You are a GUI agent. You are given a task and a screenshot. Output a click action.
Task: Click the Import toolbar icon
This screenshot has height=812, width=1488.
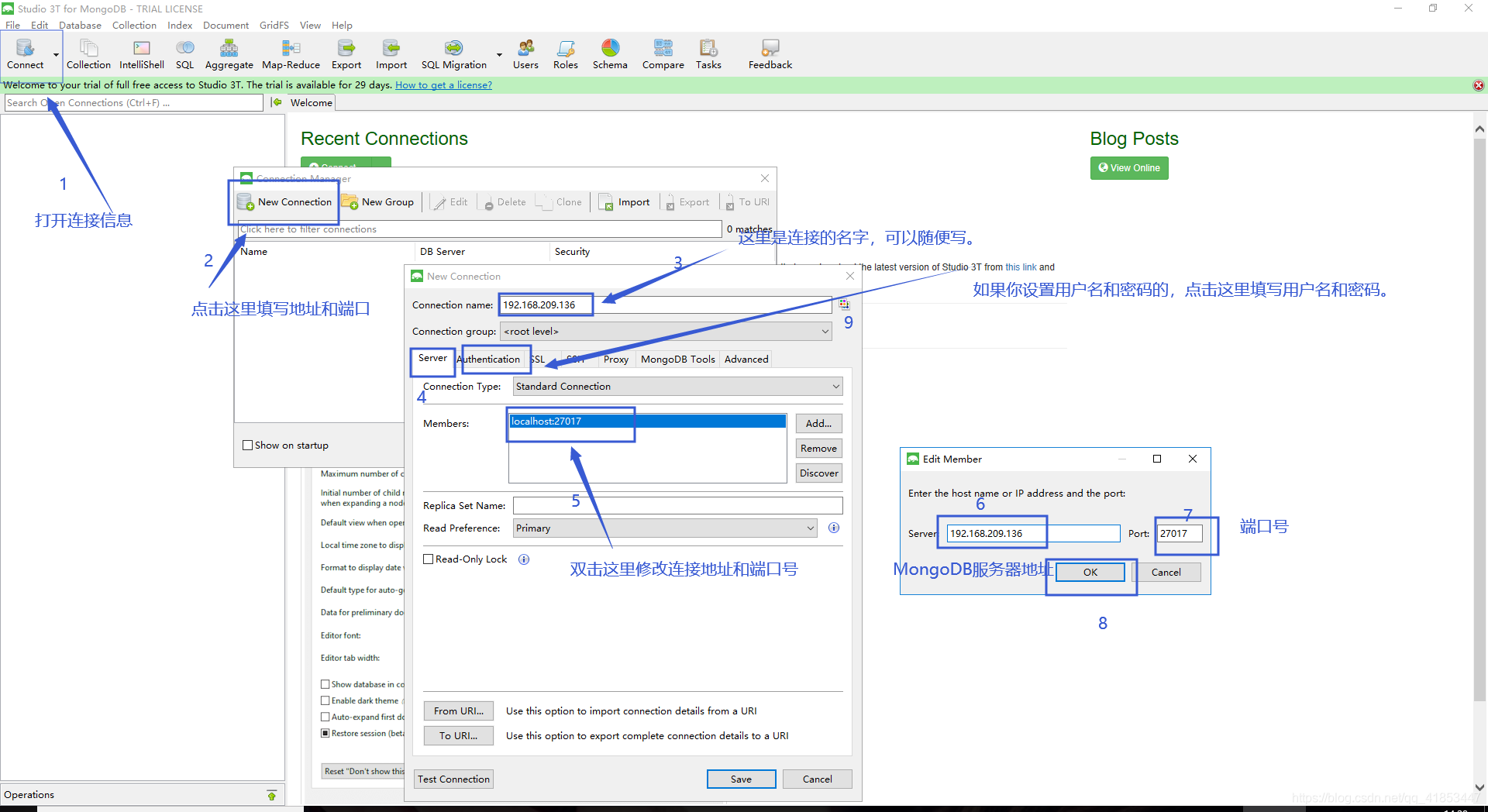[391, 54]
